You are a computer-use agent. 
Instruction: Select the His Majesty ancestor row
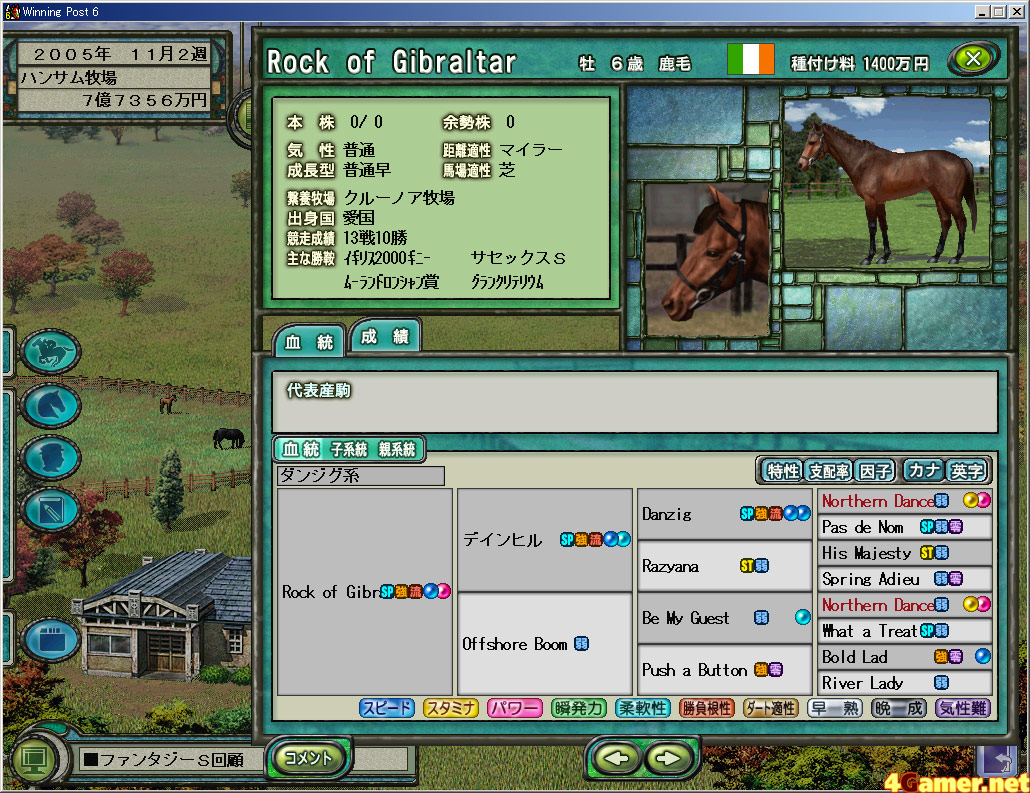click(905, 553)
